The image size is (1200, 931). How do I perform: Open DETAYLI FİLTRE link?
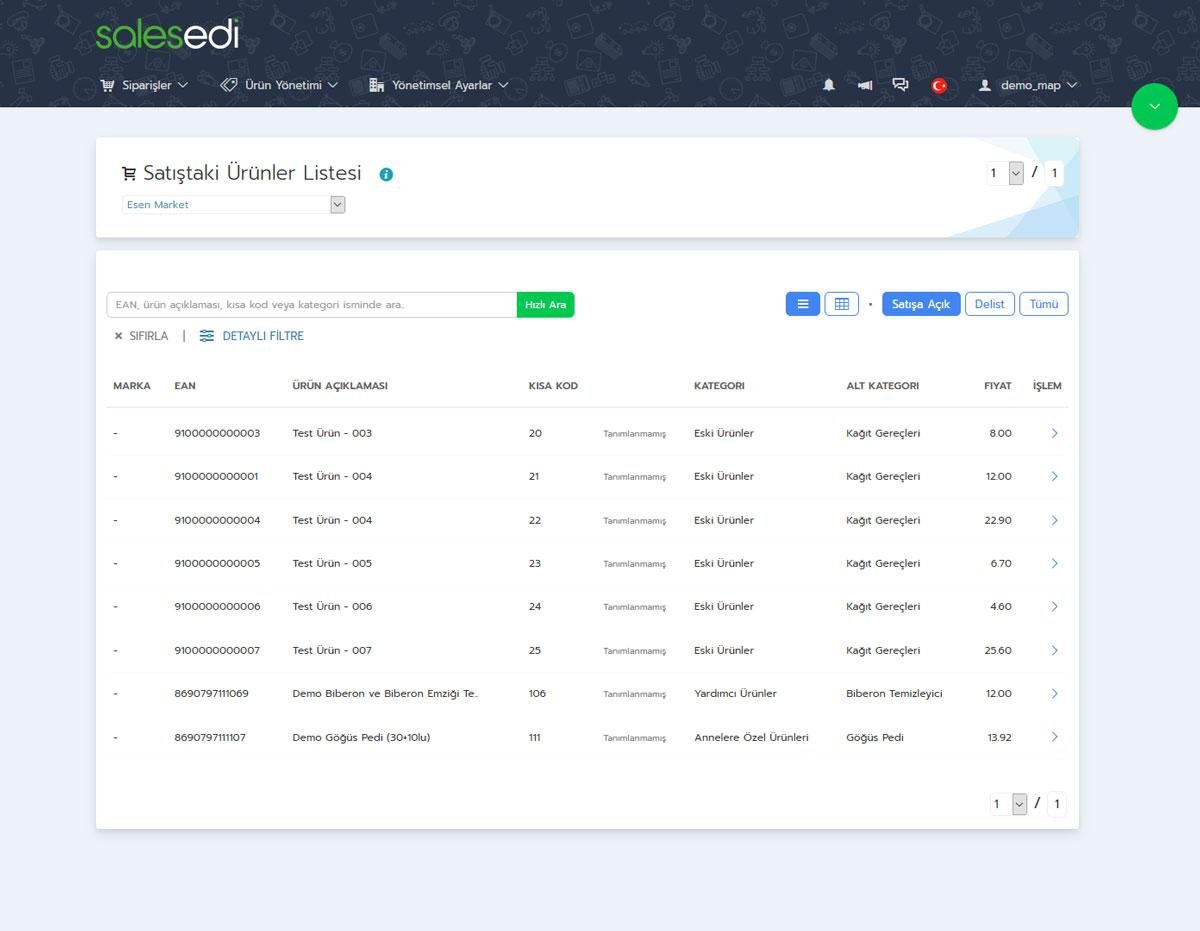pos(252,336)
